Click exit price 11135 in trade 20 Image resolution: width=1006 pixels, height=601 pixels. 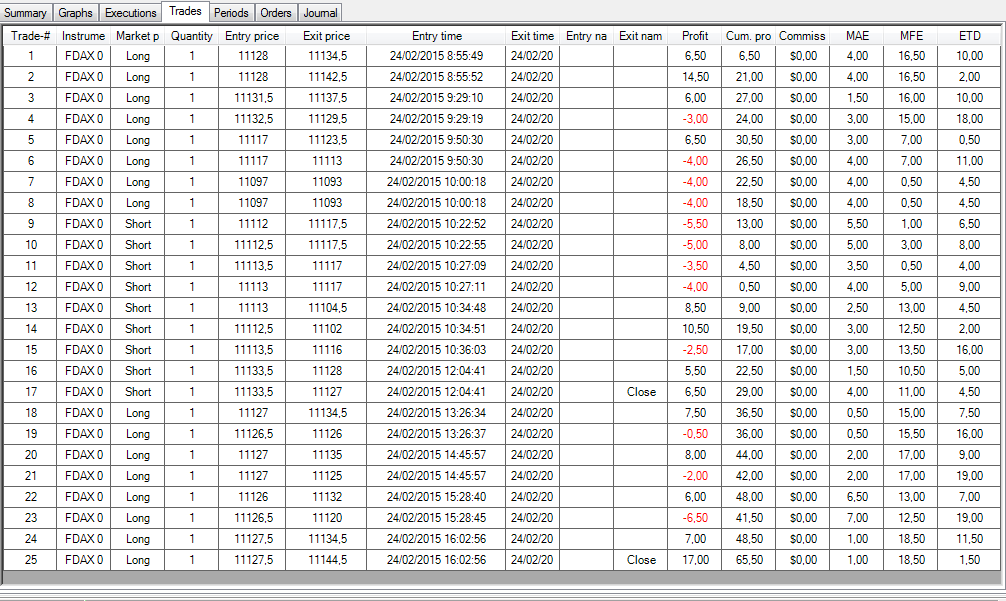(x=327, y=455)
